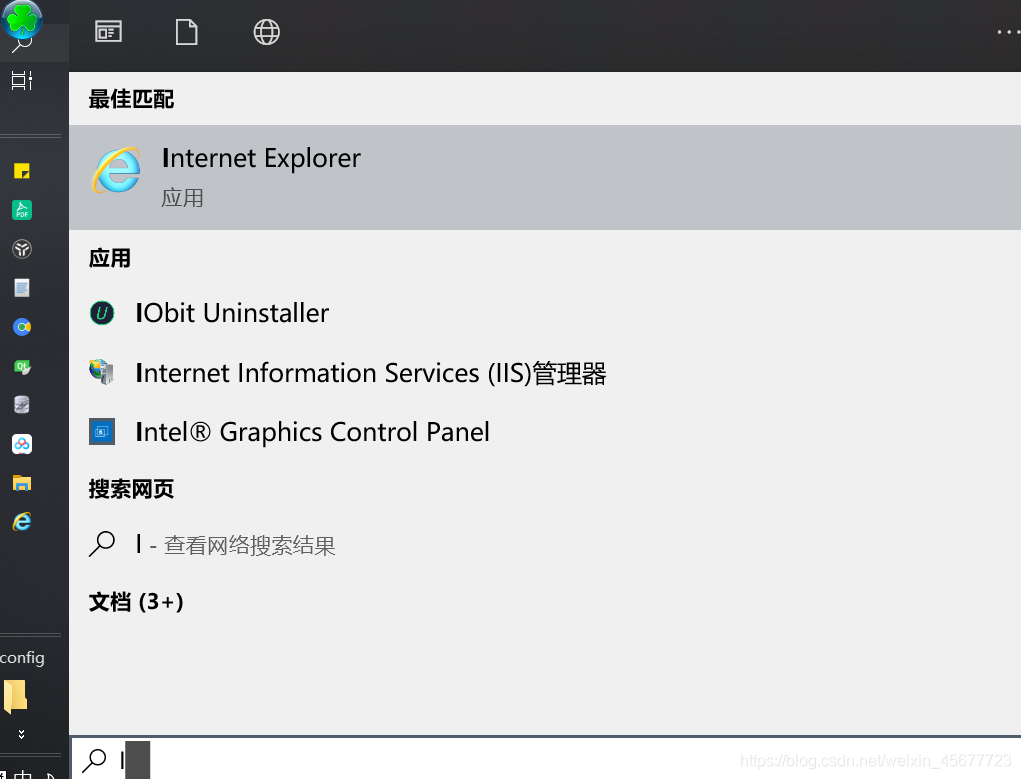This screenshot has width=1021, height=779.
Task: Open the Sticky Notes taskbar icon
Action: [x=22, y=171]
